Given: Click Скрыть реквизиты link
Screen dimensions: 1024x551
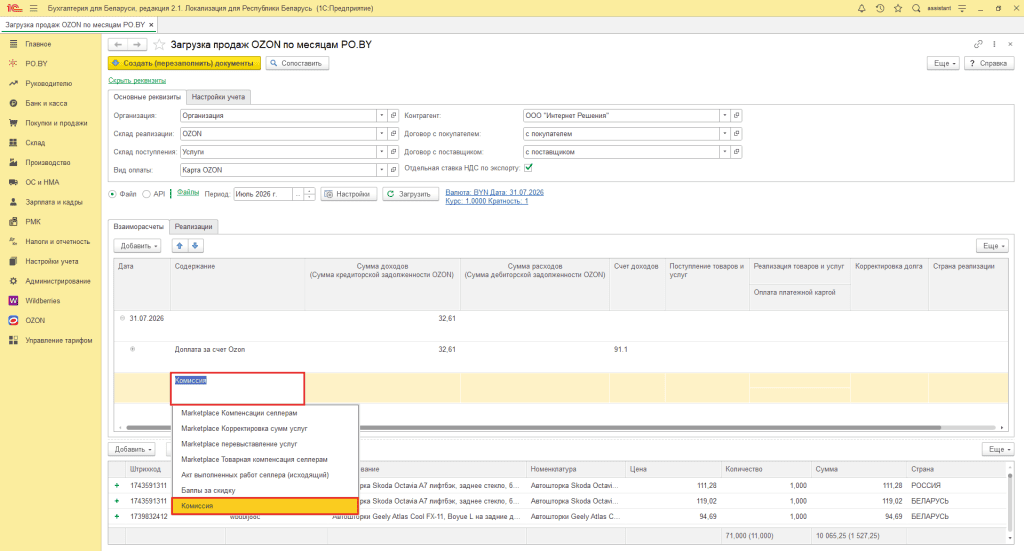Looking at the screenshot, I should [137, 80].
